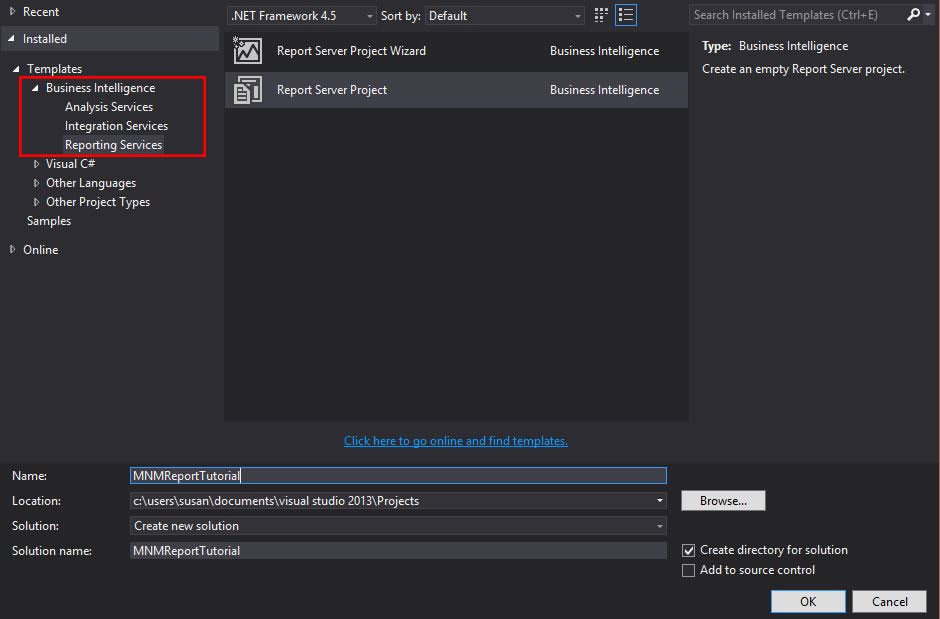This screenshot has height=619, width=940.
Task: Open the .NET Framework 4.5 dropdown
Action: [369, 15]
